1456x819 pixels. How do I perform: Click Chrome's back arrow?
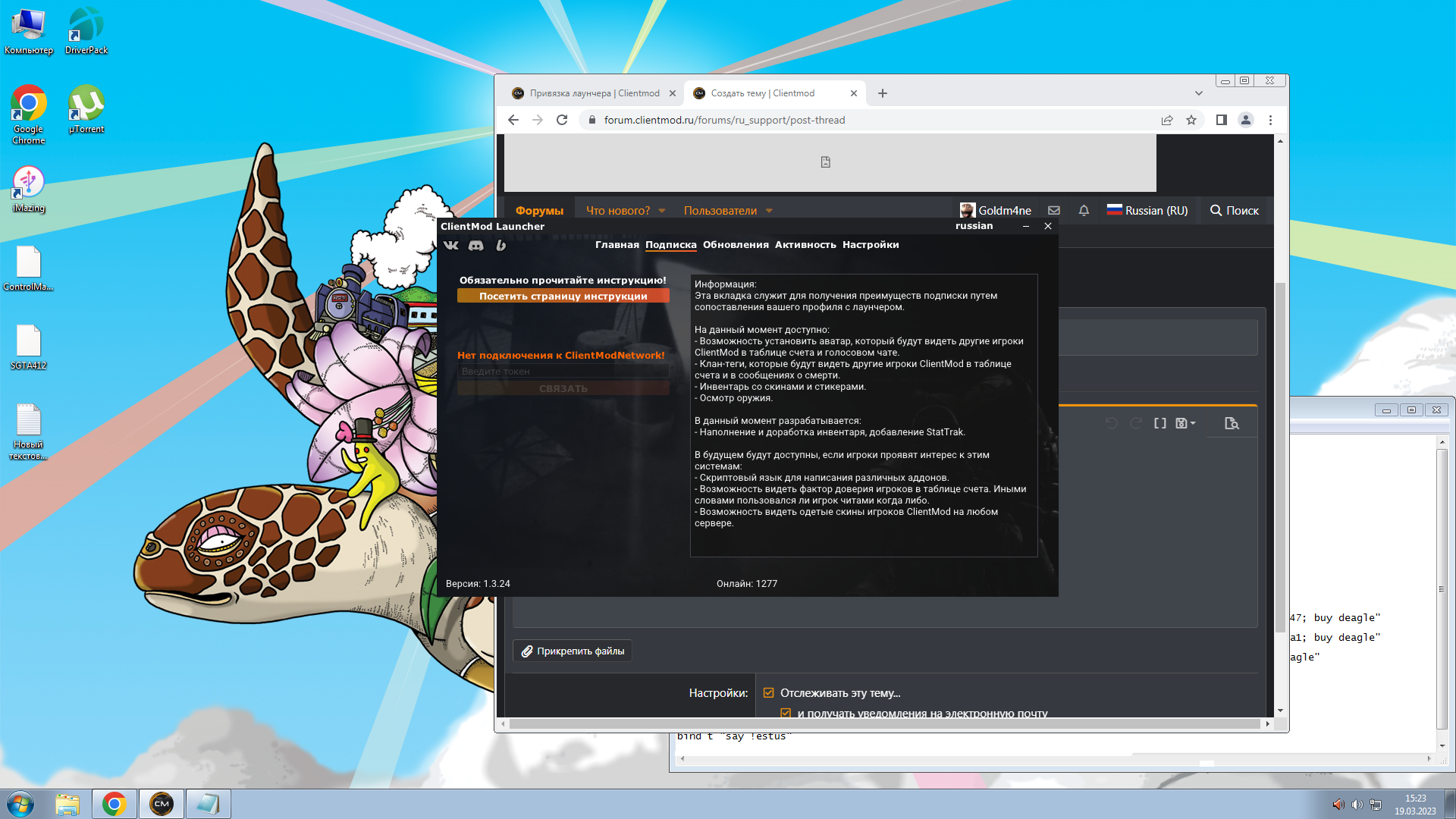click(513, 120)
